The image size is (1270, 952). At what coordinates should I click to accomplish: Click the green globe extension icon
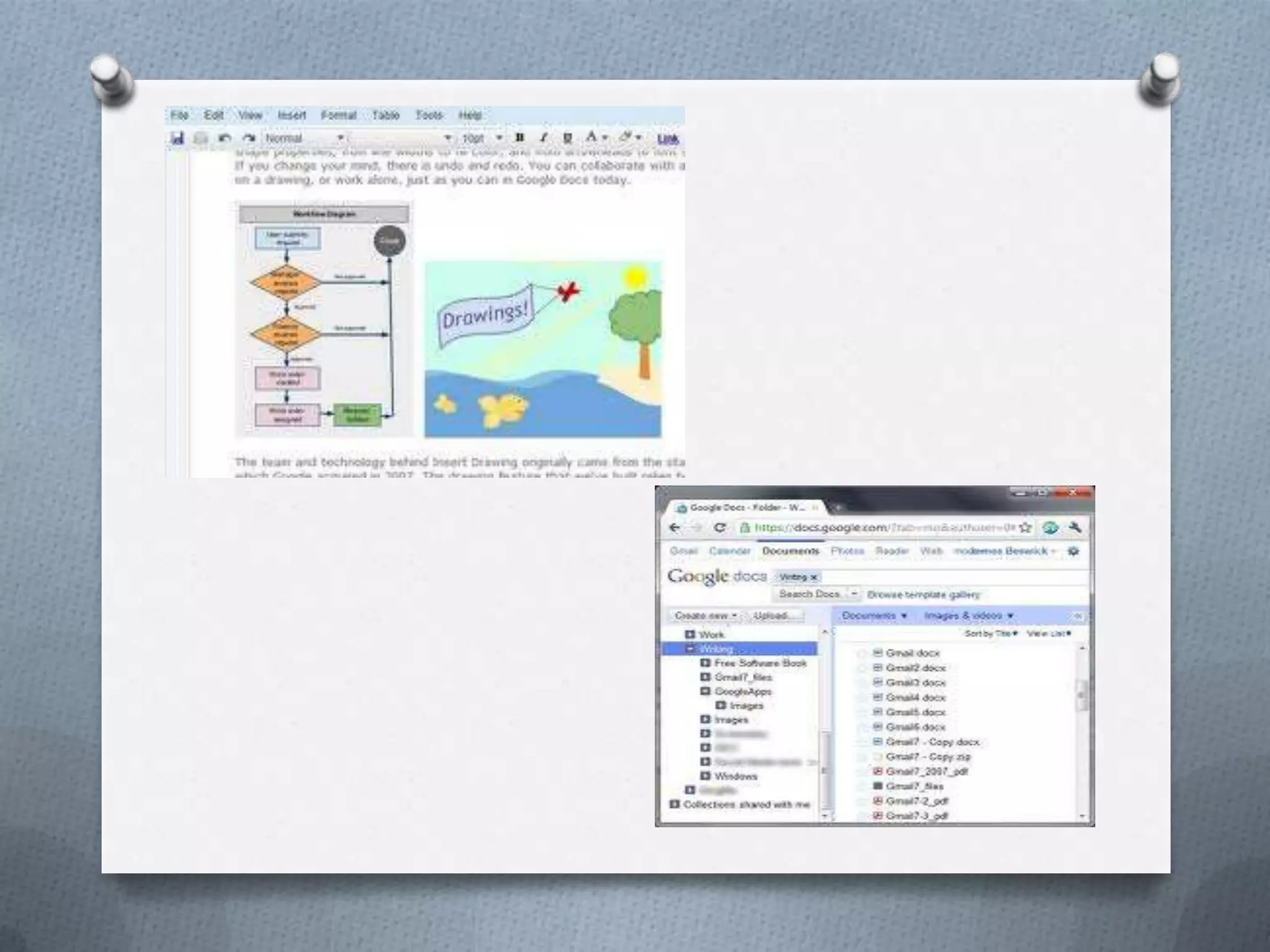coord(1050,527)
